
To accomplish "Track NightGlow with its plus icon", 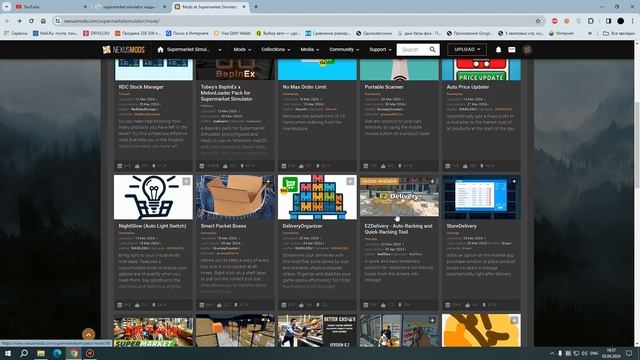I will click(x=187, y=181).
